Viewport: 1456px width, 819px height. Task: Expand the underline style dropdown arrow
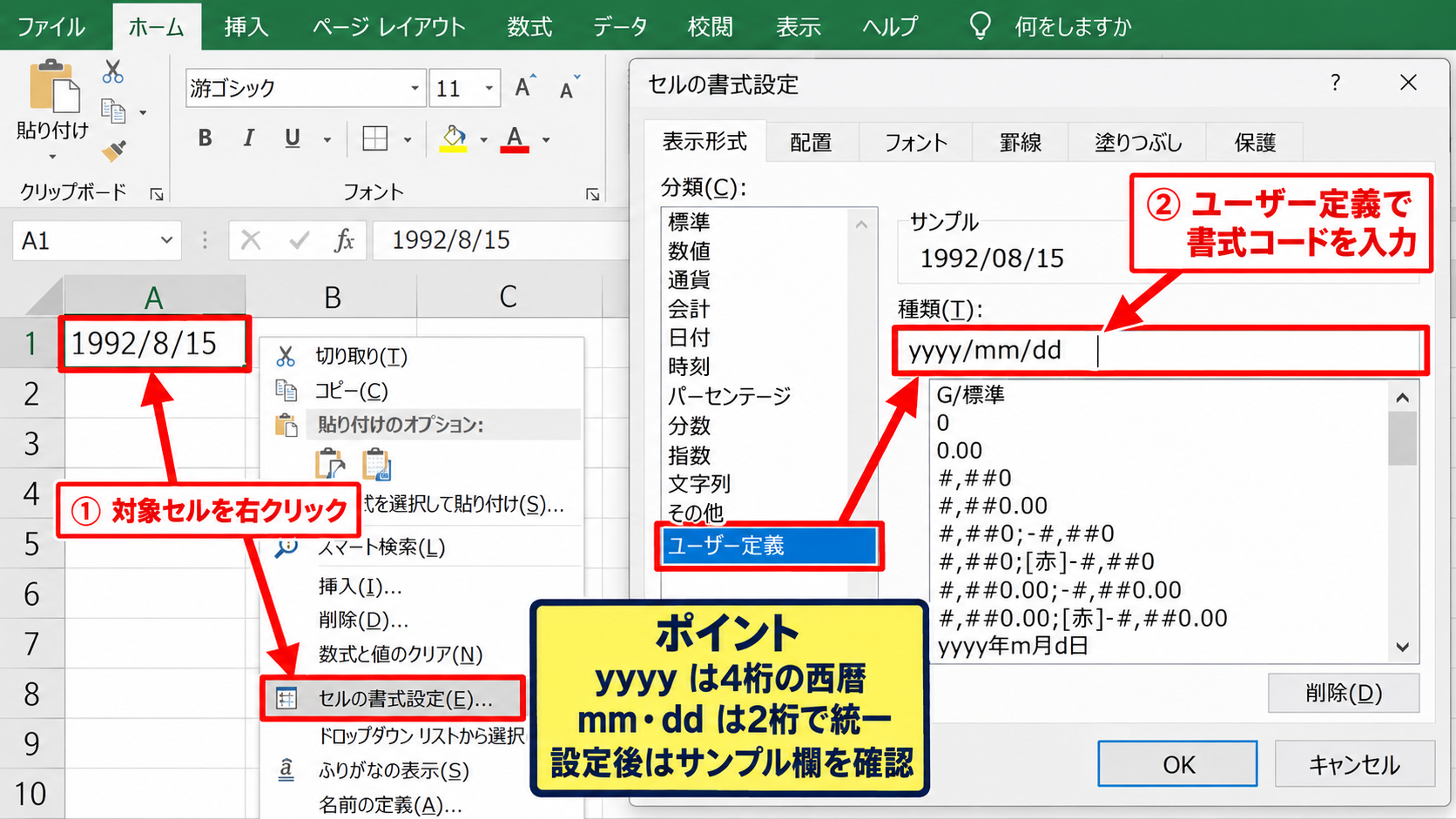(327, 139)
